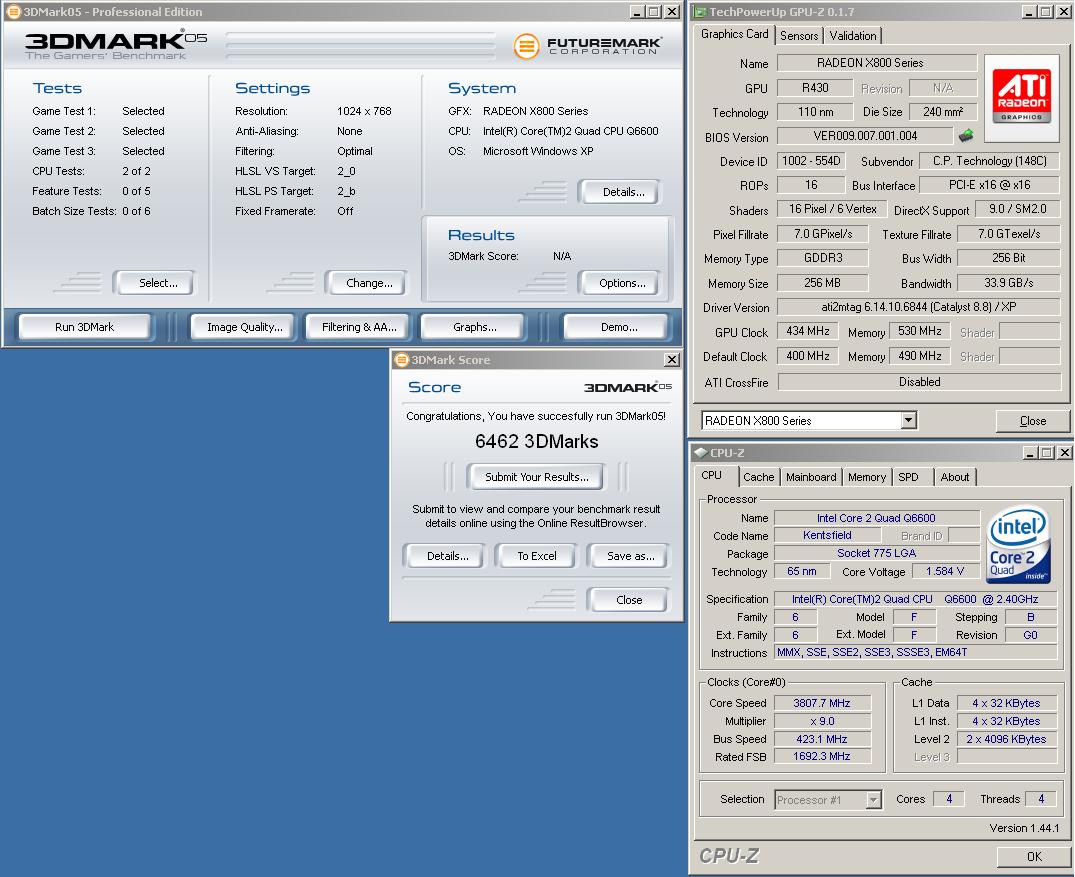
Task: Click the BIOS save chip icon in GPU-Z
Action: tap(966, 135)
